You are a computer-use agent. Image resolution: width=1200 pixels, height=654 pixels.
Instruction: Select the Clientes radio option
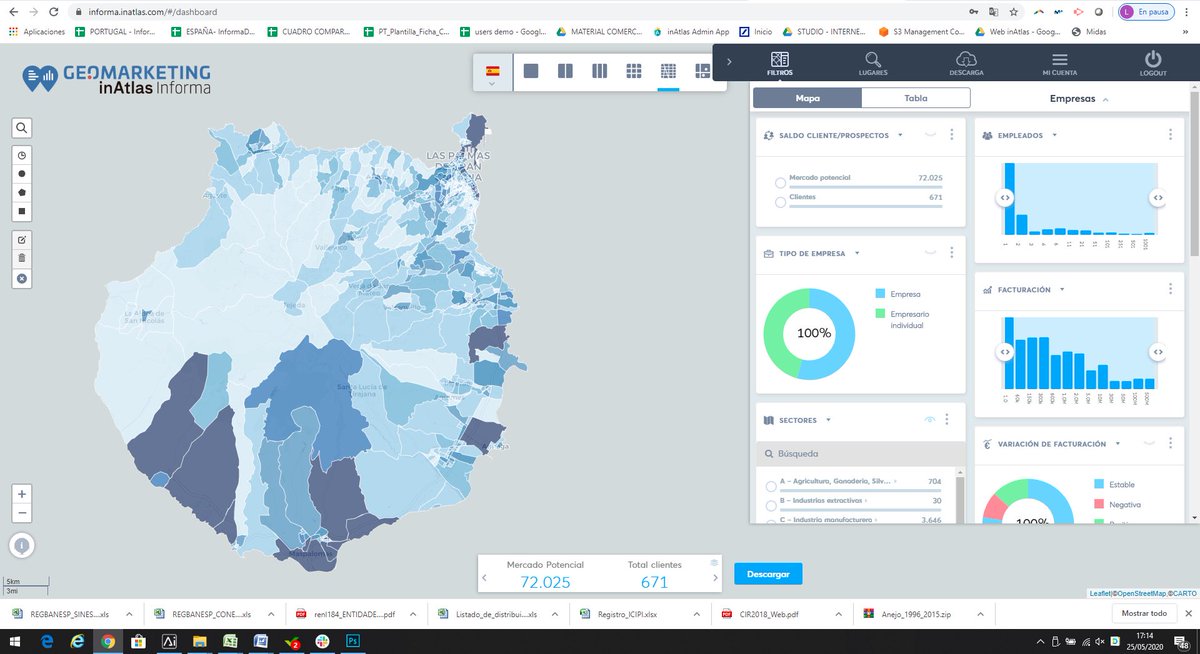[780, 202]
